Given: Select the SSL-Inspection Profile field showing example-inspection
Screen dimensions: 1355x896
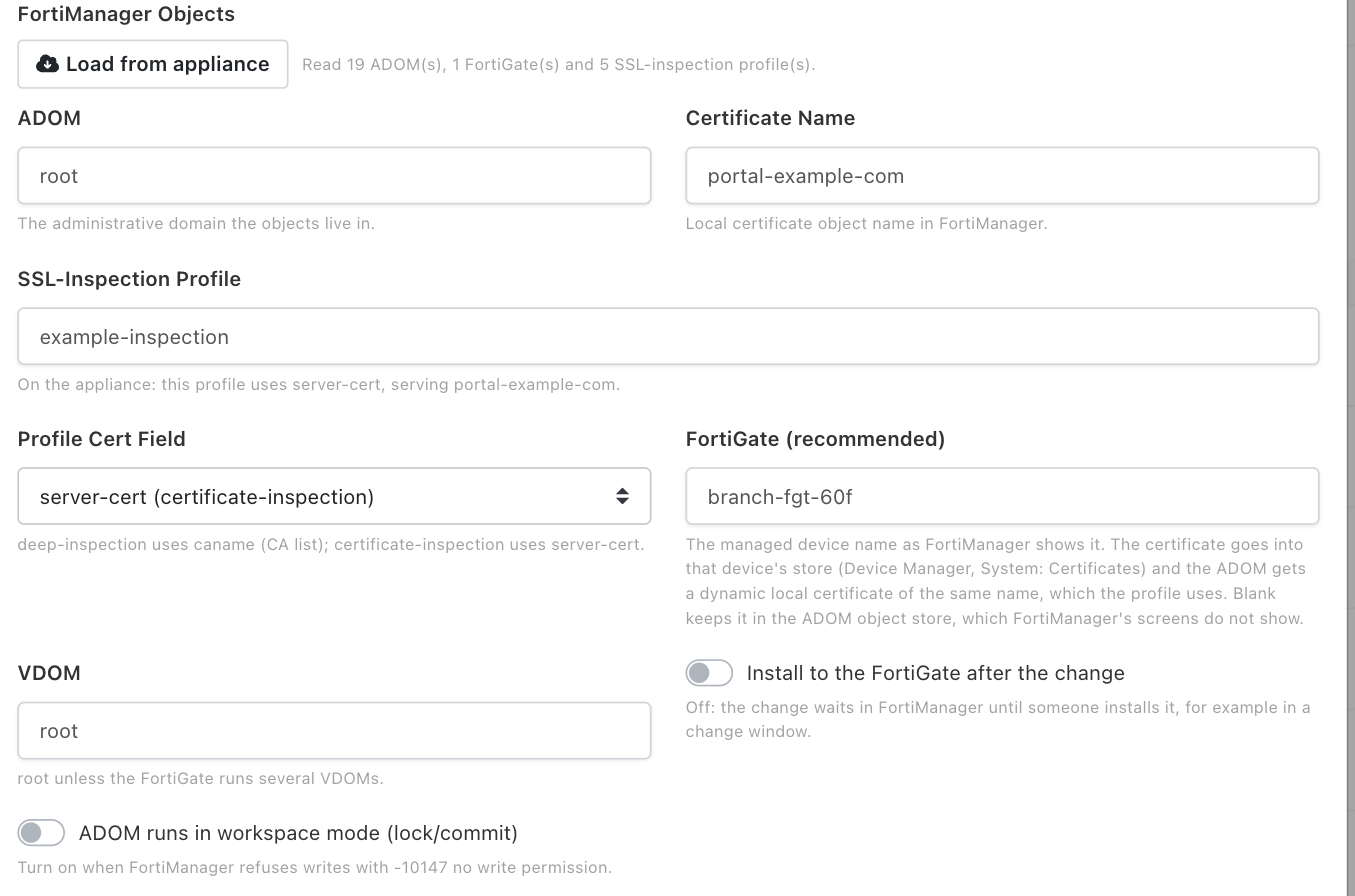Looking at the screenshot, I should (x=668, y=336).
